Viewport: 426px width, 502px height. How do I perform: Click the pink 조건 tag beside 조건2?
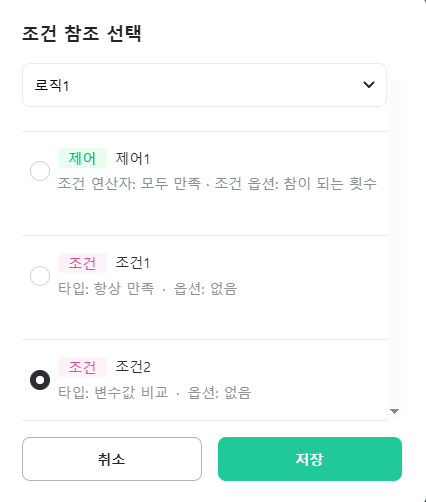[x=82, y=367]
